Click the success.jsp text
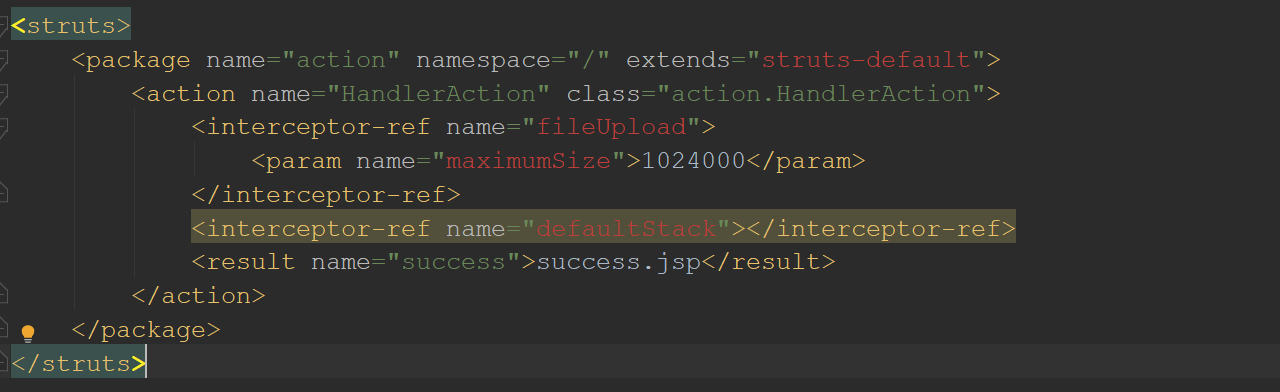This screenshot has height=392, width=1280. click(618, 262)
